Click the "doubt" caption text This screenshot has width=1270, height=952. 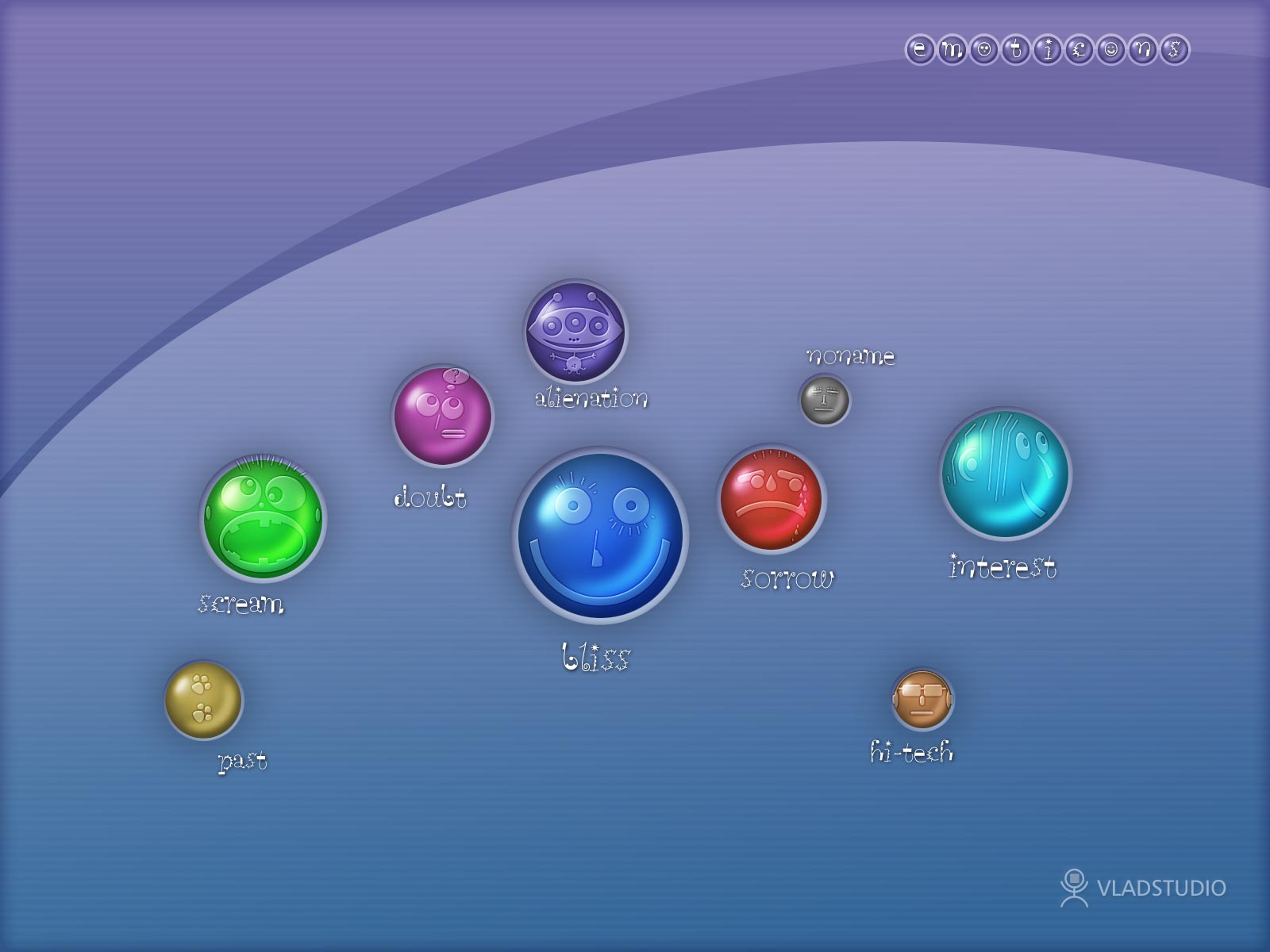click(429, 497)
